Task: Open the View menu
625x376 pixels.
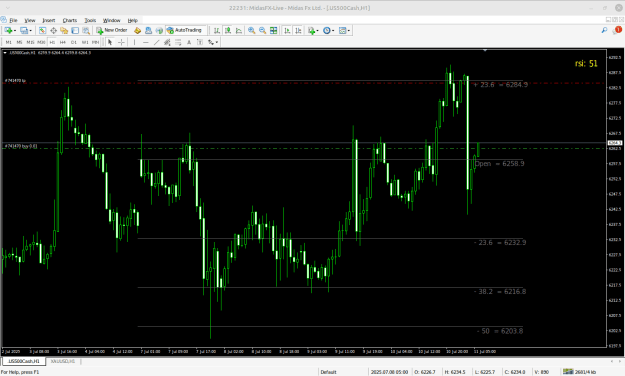Action: pos(30,20)
